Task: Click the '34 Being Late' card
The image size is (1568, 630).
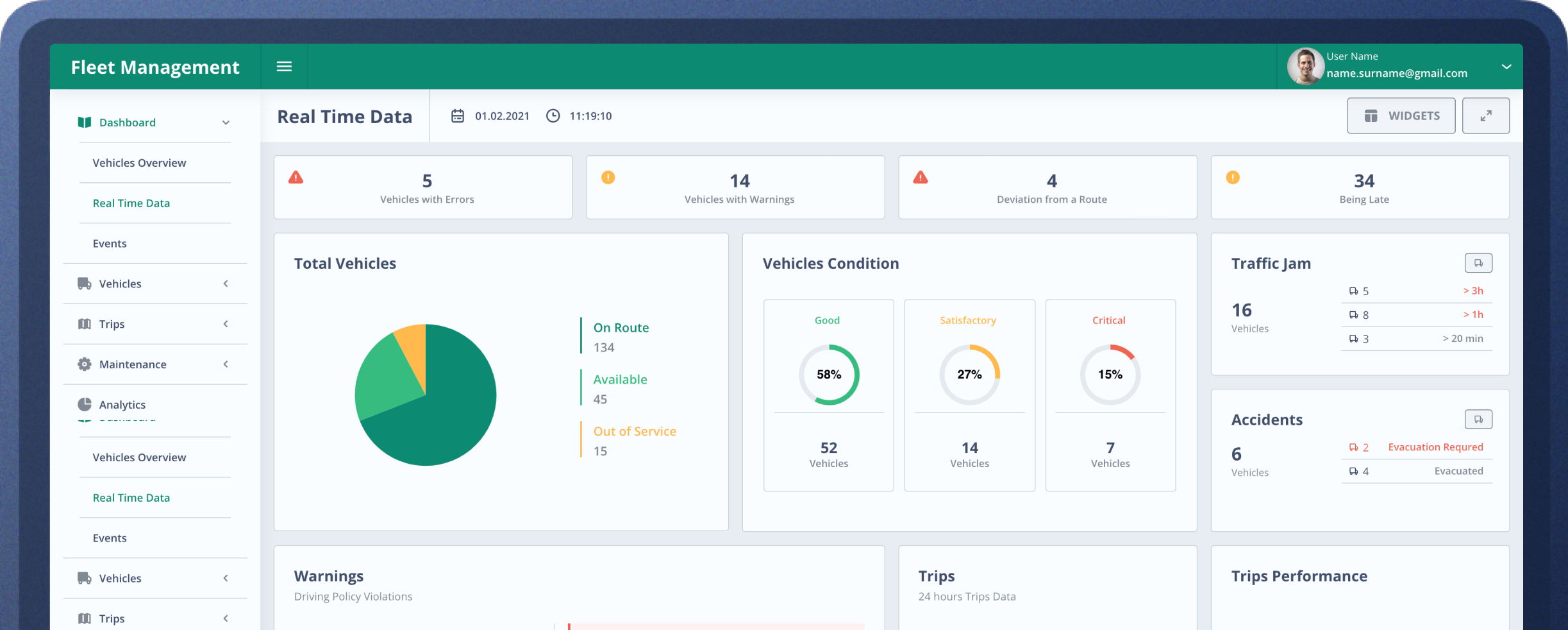Action: (1360, 187)
